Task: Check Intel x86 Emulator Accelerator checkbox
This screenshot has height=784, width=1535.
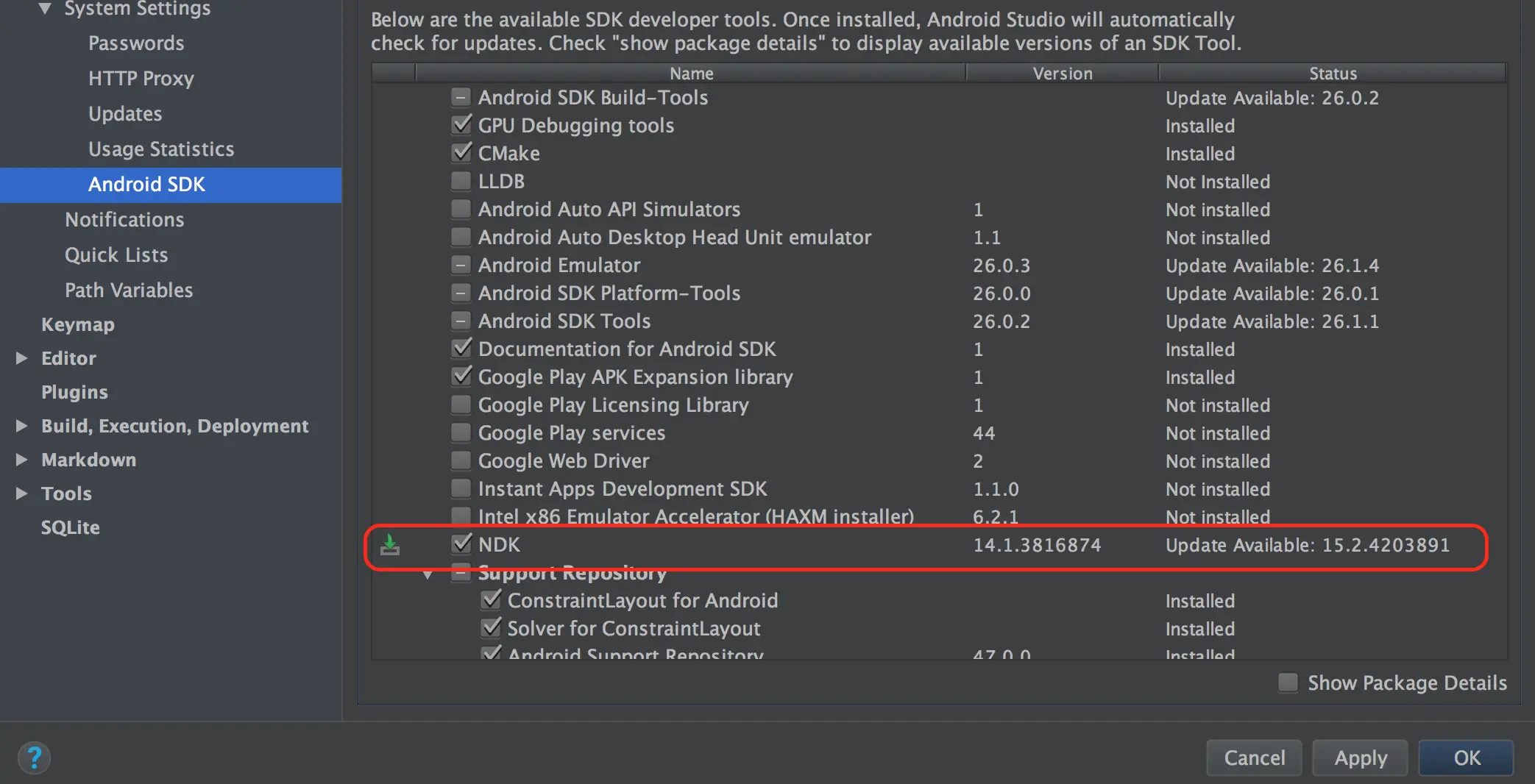Action: point(461,516)
